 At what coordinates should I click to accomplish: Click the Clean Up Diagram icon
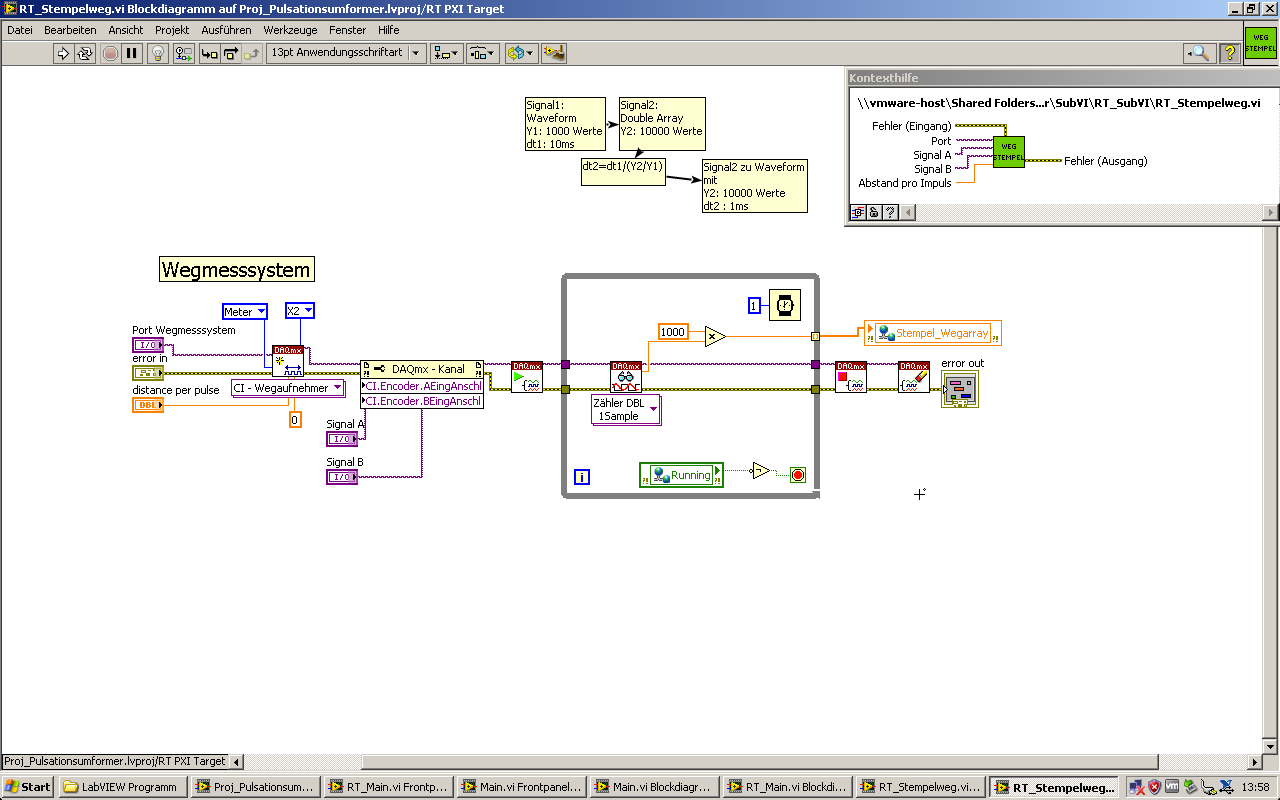coord(553,53)
